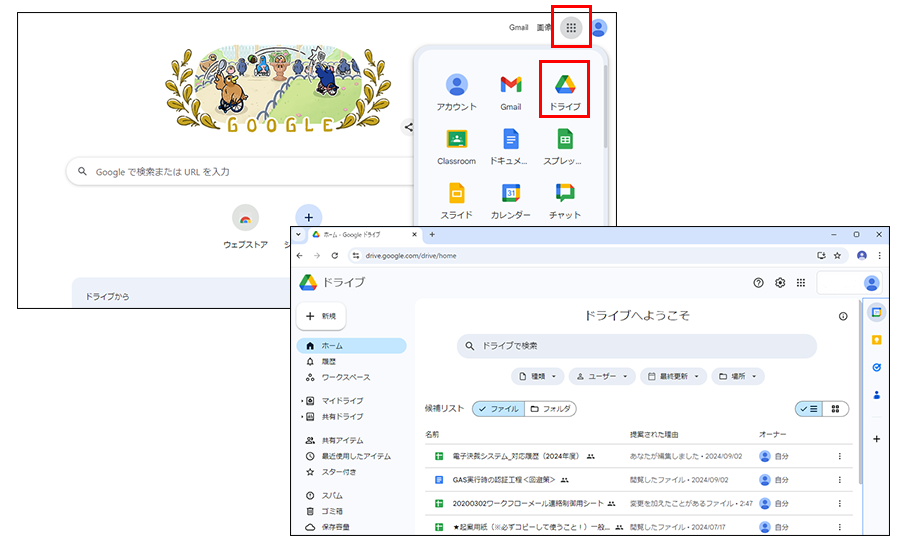Open Google Keep in the side panel
Viewport: 900px width, 550px height.
coord(876,340)
